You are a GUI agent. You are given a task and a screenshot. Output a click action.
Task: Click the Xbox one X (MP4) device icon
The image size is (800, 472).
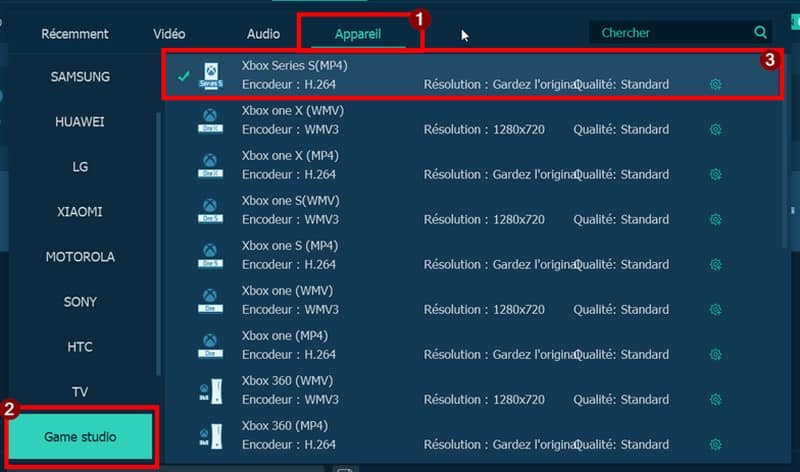pos(210,165)
